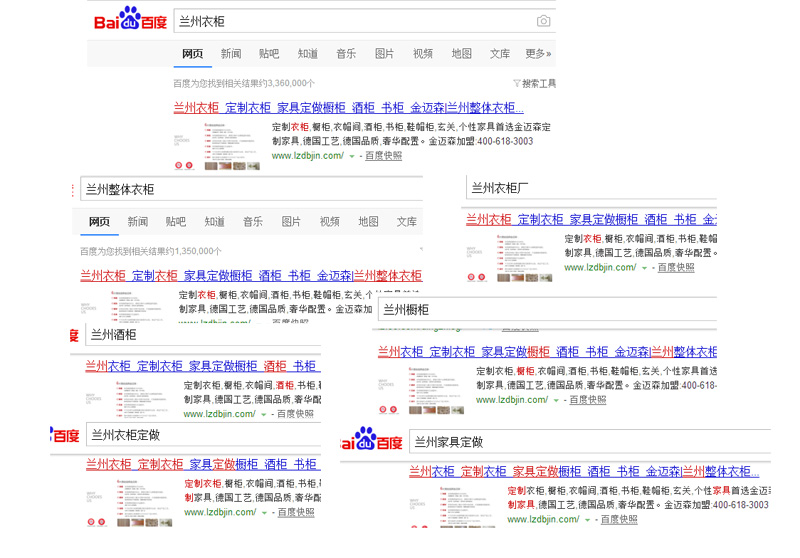Click the result thumbnail under 兰州酒柜 search

click(x=129, y=399)
